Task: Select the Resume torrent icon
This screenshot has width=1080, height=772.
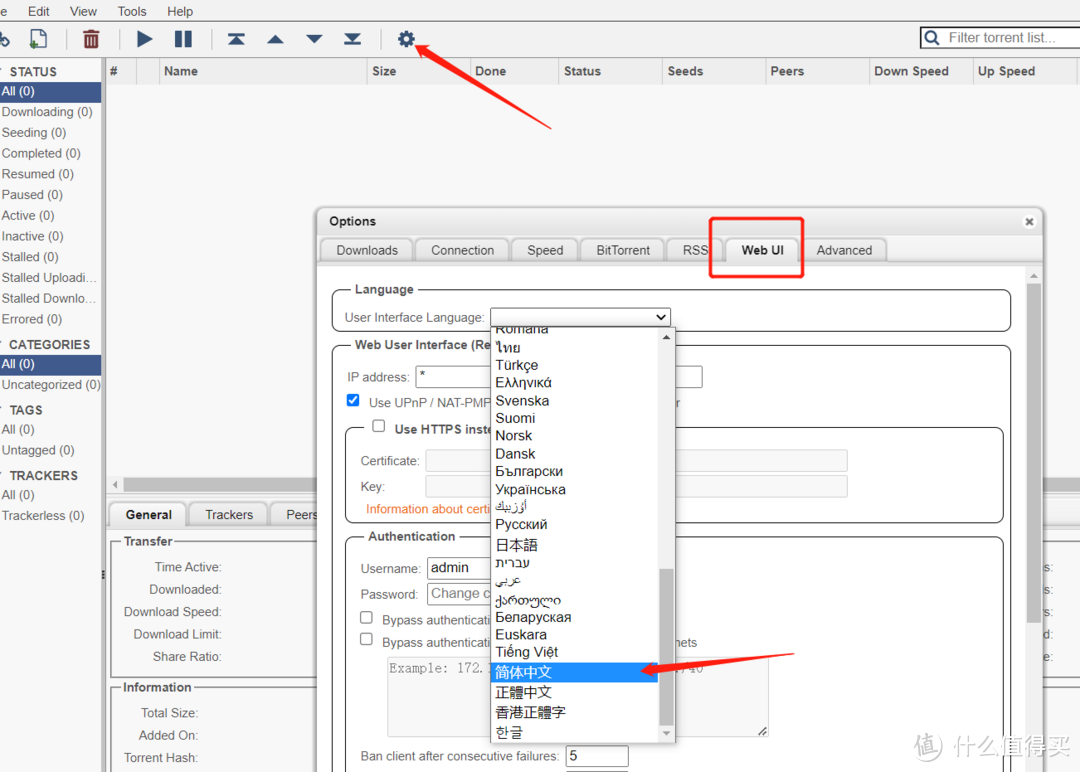Action: tap(144, 38)
